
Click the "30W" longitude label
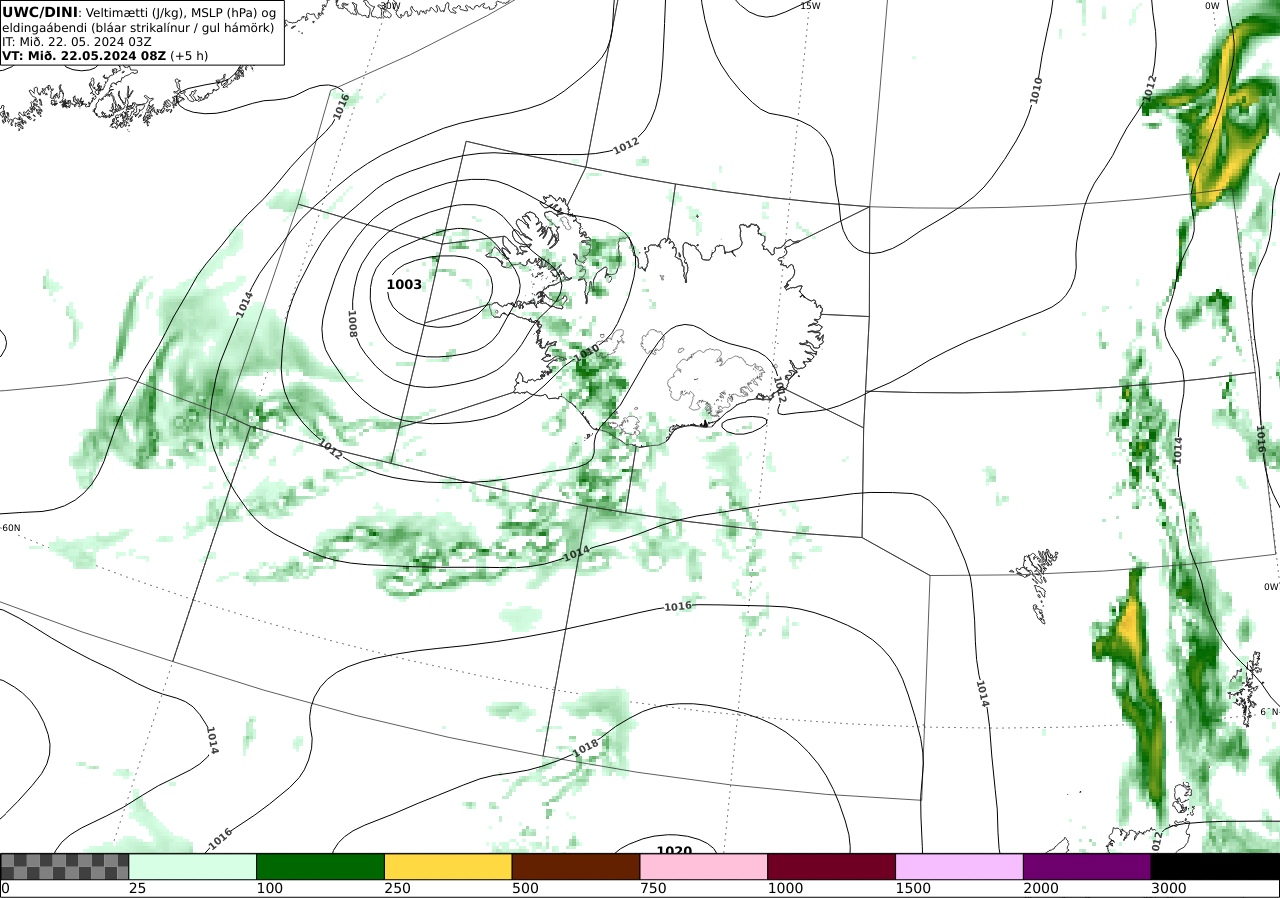point(390,6)
